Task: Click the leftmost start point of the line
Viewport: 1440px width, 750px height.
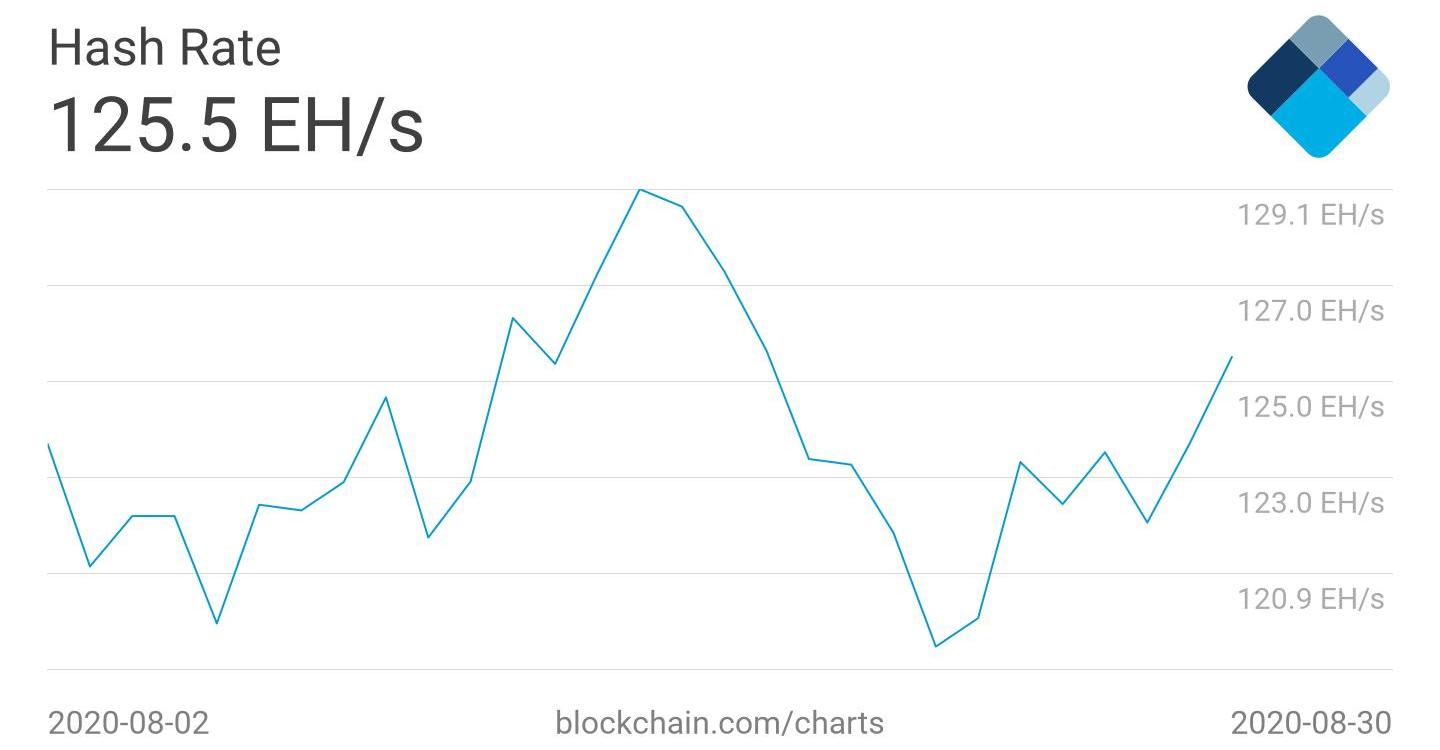Action: click(x=48, y=444)
